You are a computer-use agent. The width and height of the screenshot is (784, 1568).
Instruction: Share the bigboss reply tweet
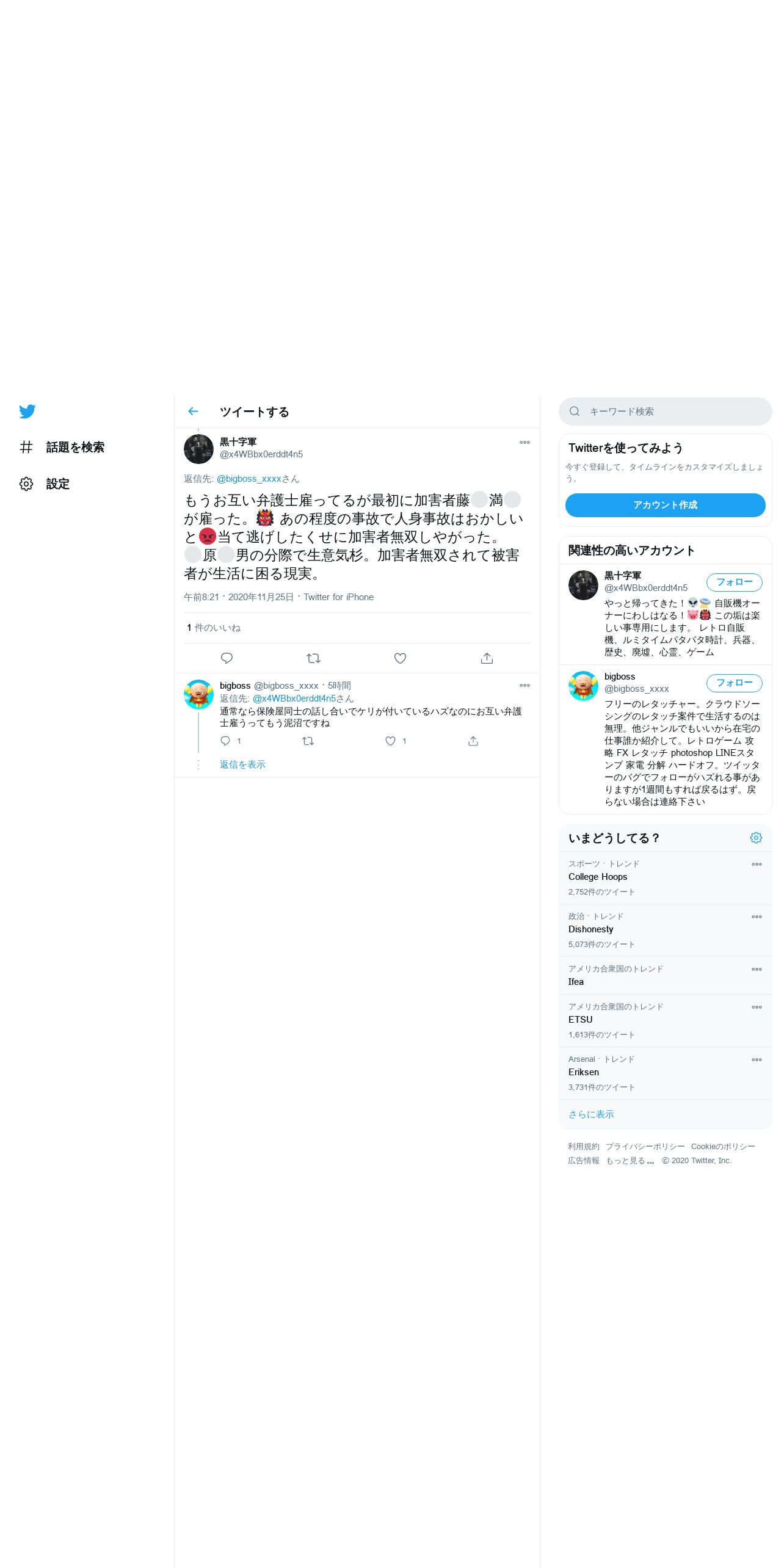click(473, 741)
